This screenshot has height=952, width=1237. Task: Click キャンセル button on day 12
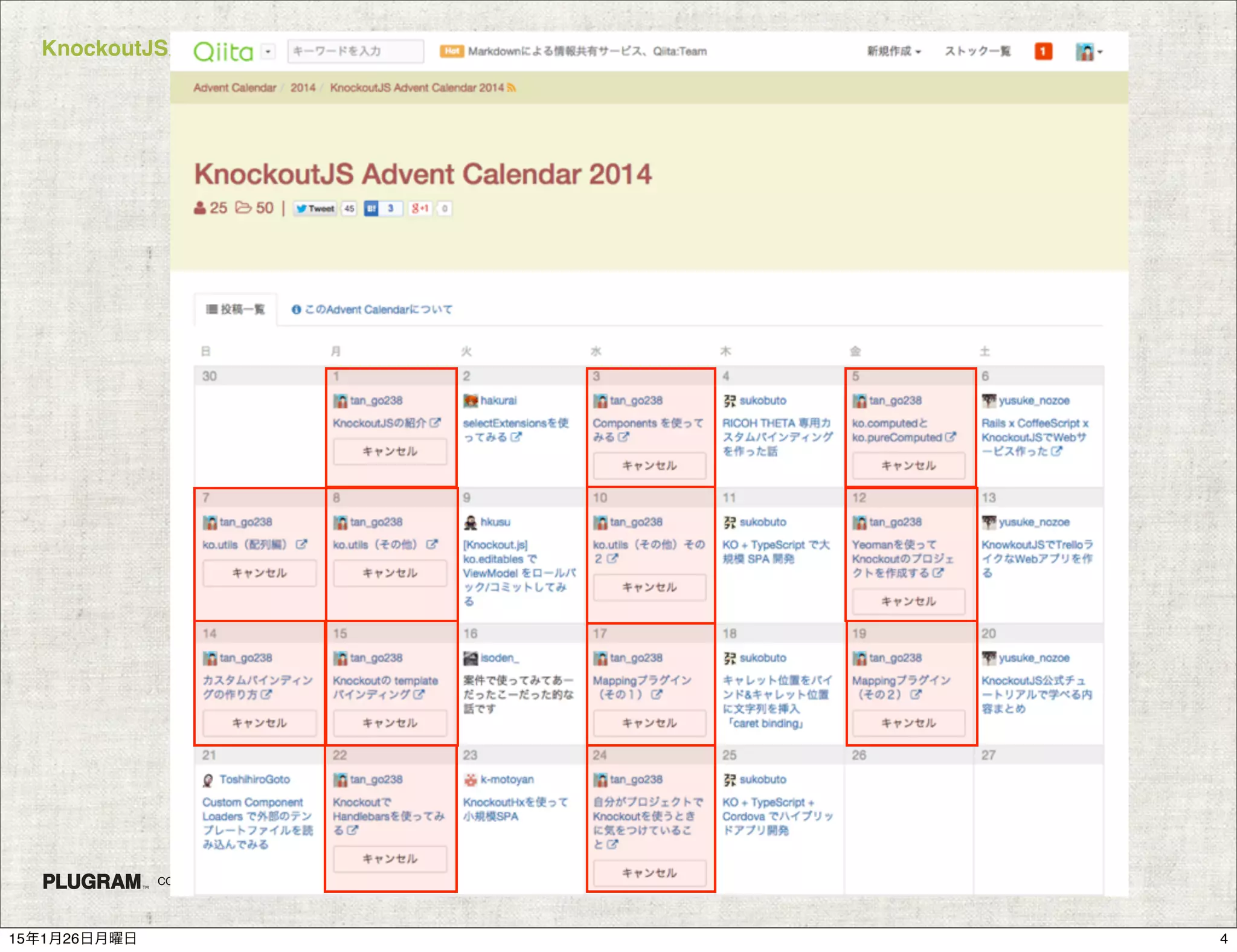[909, 602]
